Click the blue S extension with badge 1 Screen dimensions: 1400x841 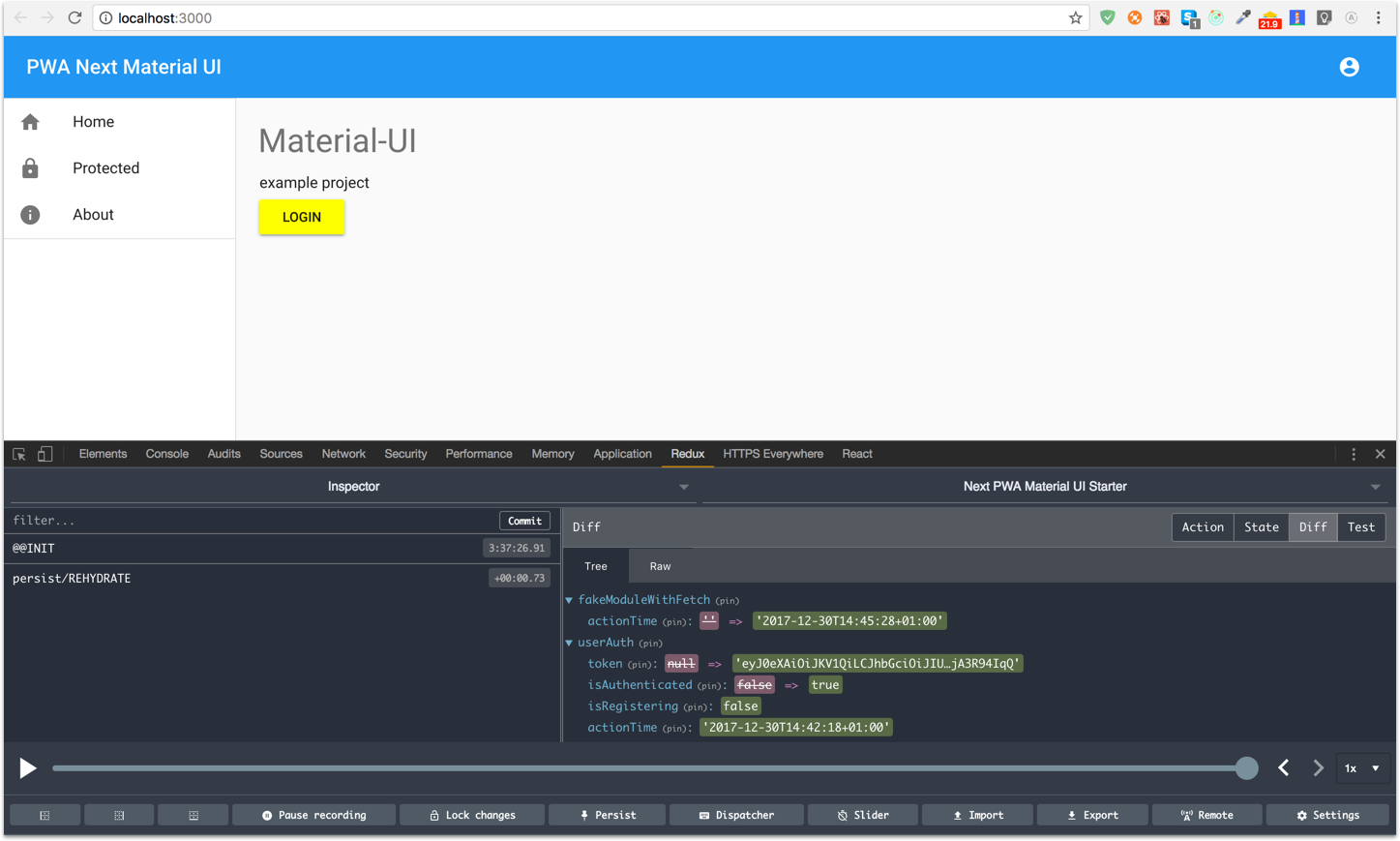(1189, 18)
